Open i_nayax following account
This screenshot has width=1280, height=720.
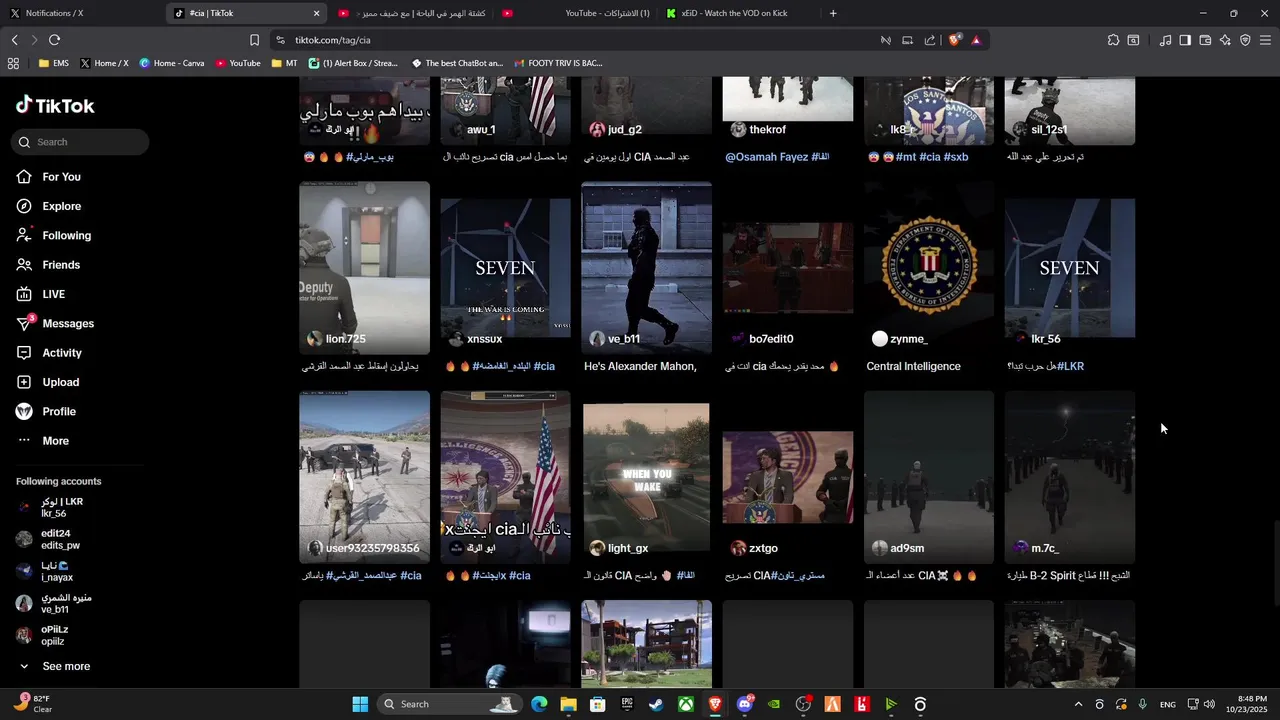(x=45, y=571)
